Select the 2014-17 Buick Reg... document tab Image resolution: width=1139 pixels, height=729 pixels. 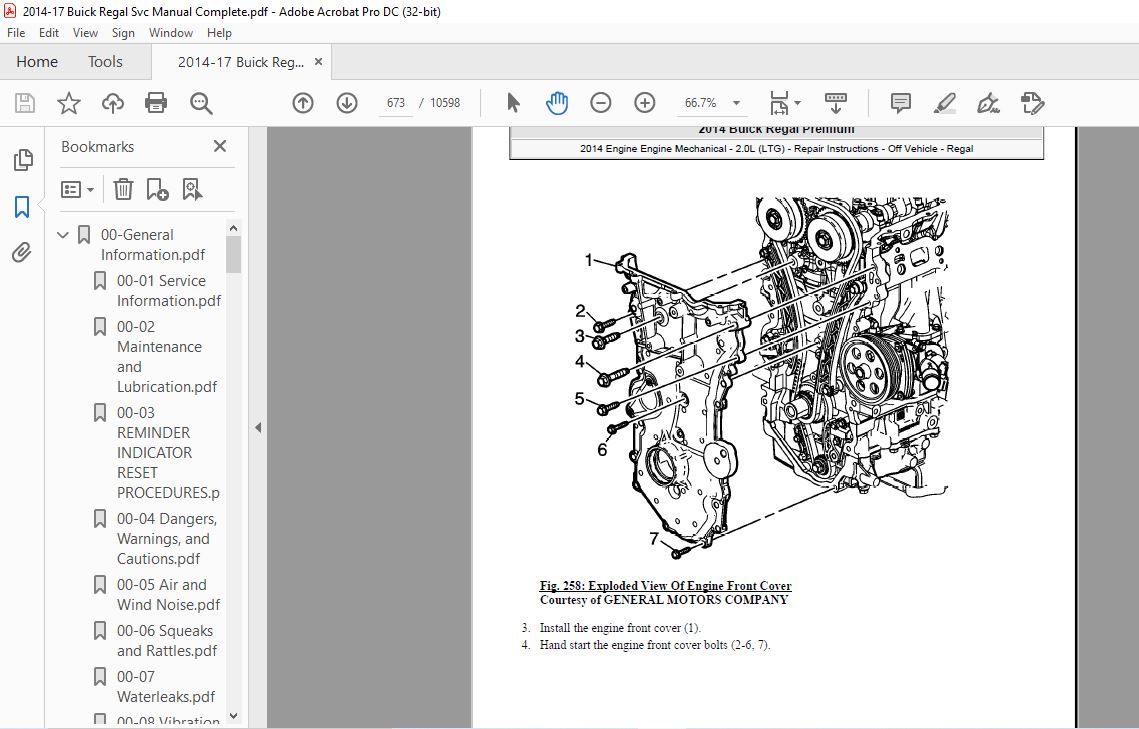(x=240, y=62)
